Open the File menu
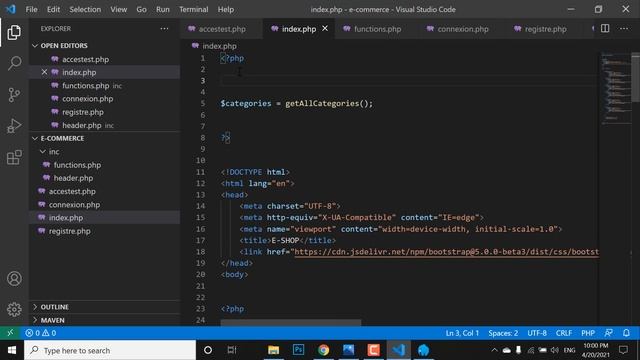 pyautogui.click(x=31, y=9)
